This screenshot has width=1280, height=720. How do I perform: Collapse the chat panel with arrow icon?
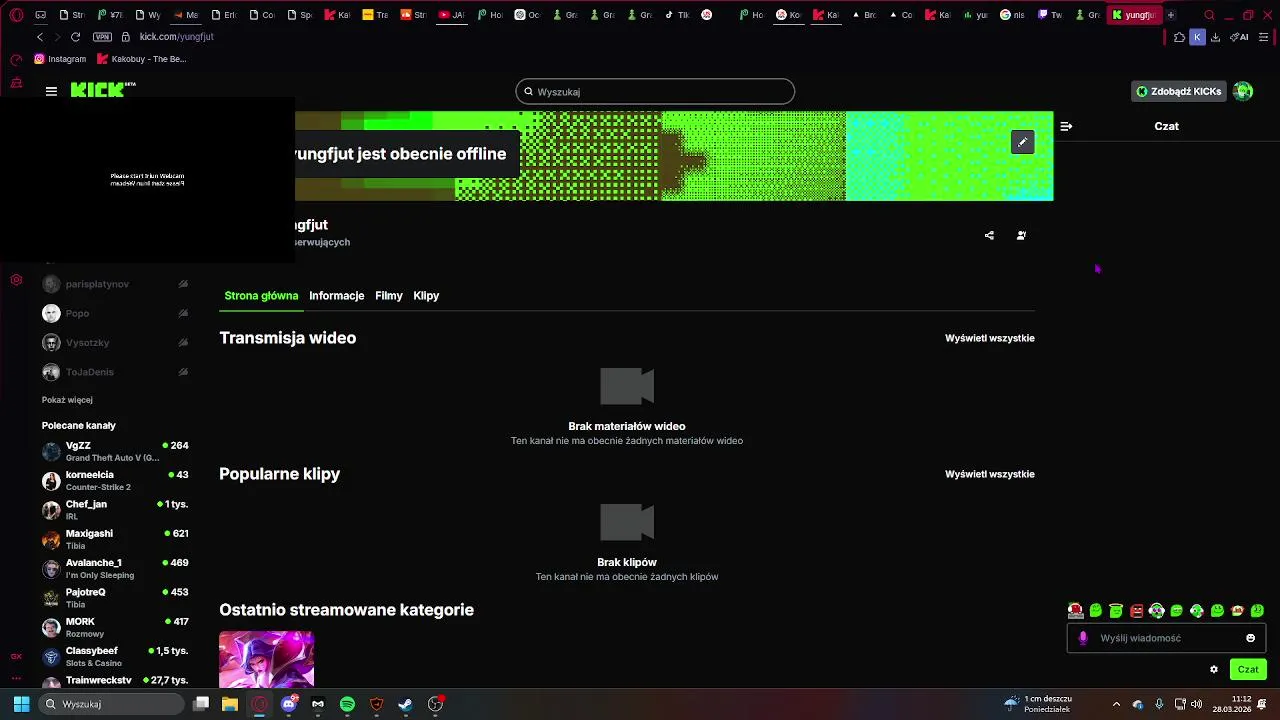(1066, 126)
